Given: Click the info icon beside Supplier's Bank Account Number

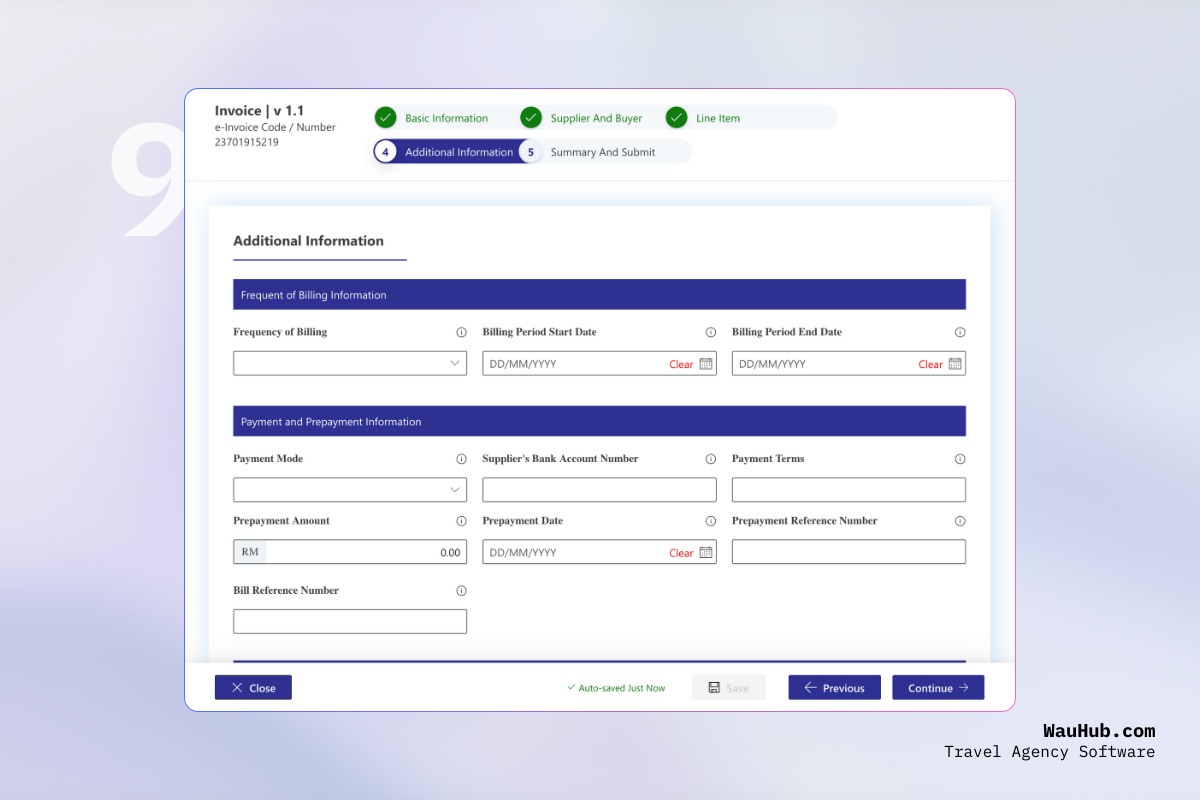Looking at the screenshot, I should [710, 458].
